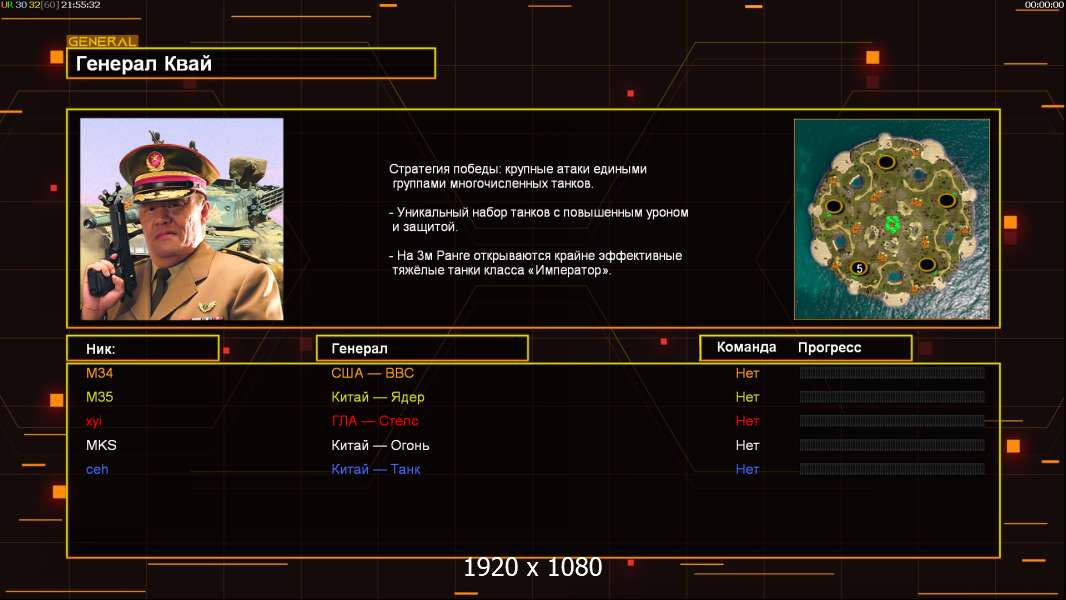This screenshot has height=600, width=1066.
Task: Select player name M34
Action: [x=99, y=373]
